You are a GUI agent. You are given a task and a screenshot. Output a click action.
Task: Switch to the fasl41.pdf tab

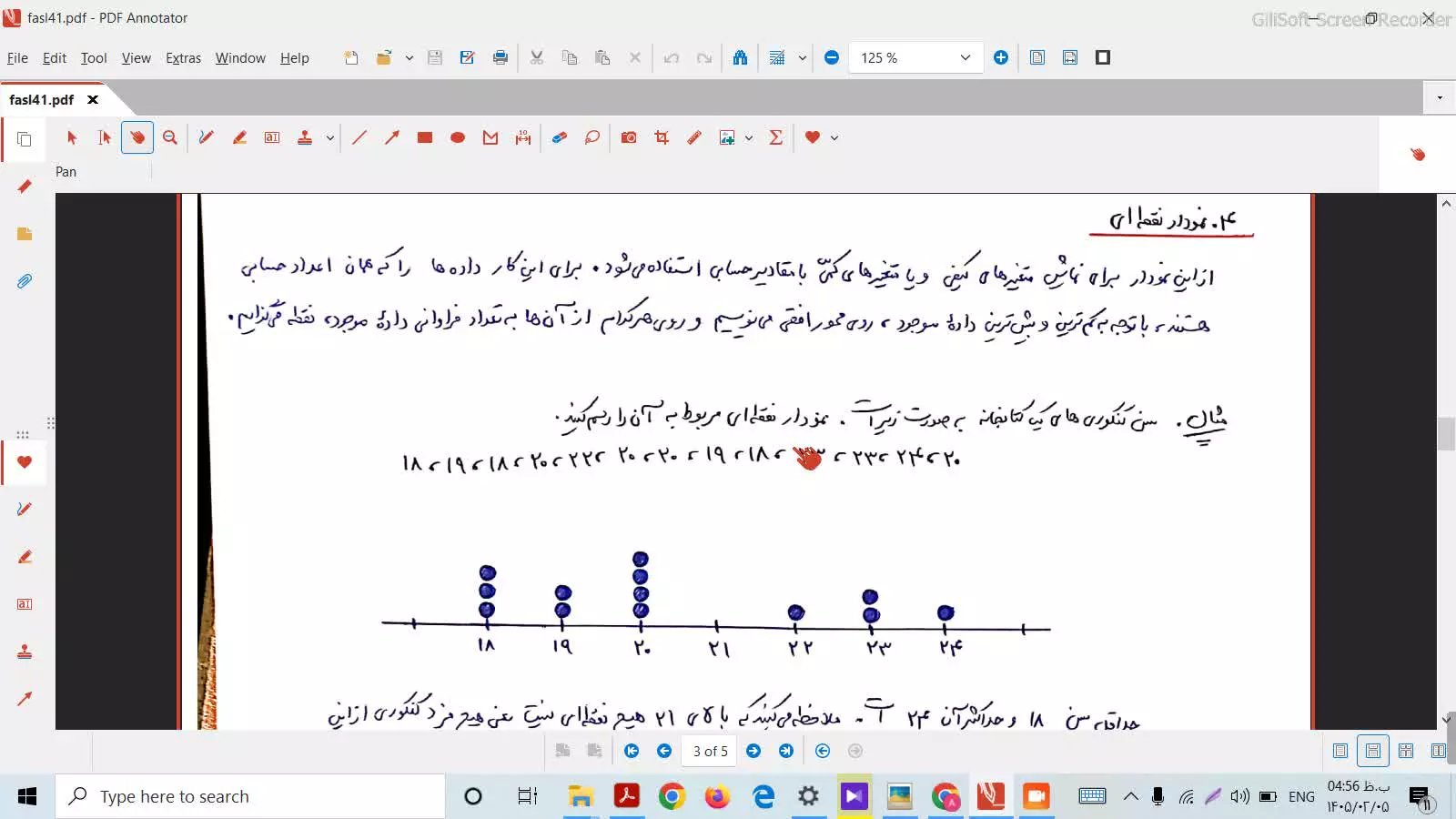42,99
